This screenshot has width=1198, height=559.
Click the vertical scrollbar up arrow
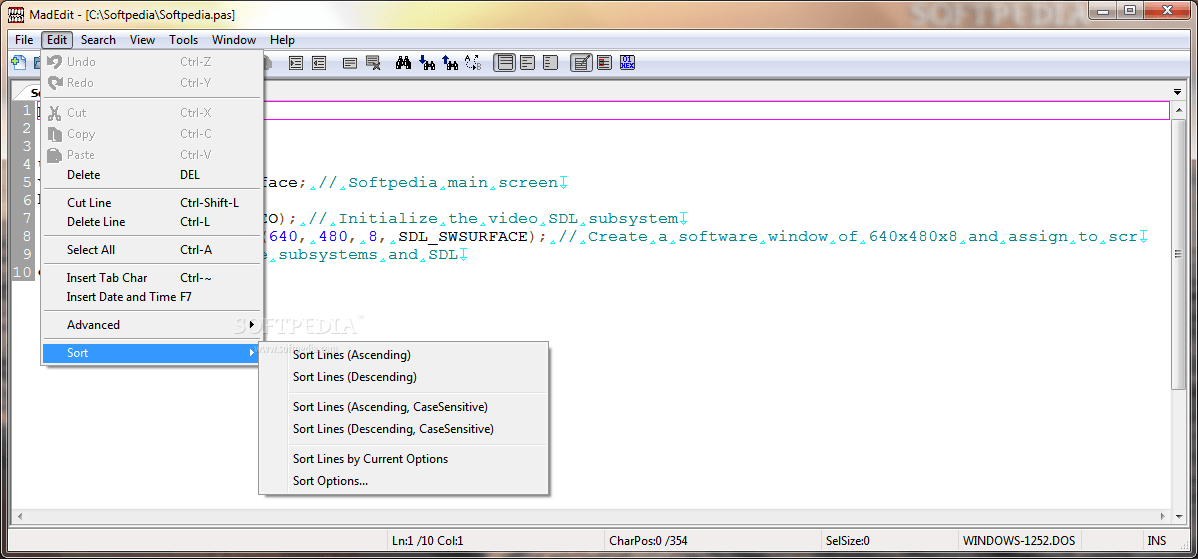(x=1180, y=109)
